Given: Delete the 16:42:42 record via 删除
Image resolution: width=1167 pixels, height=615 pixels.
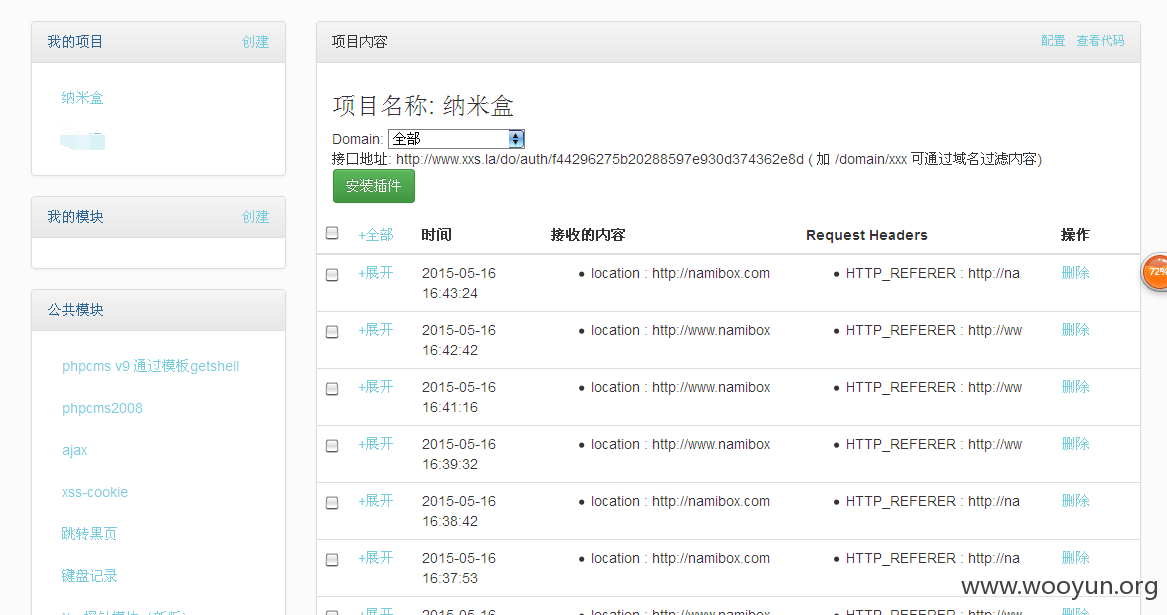Looking at the screenshot, I should (1075, 330).
